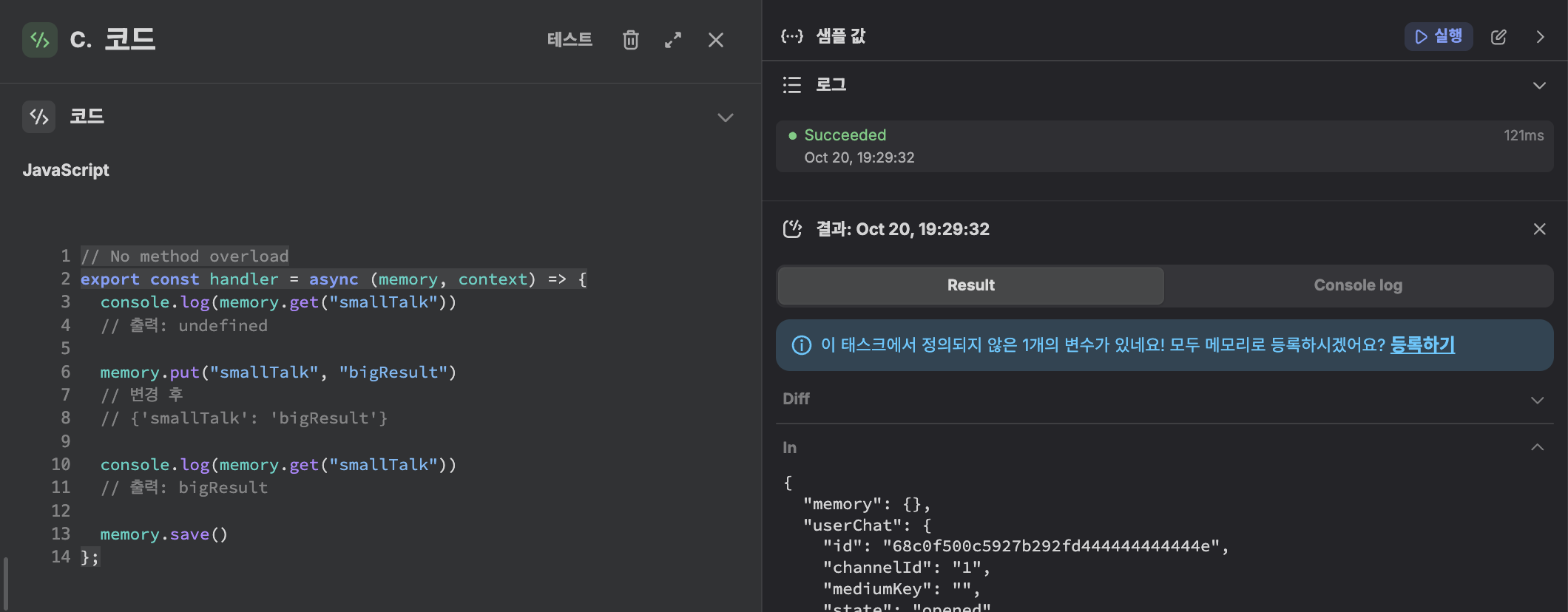Click the log list icon
Viewport: 1568px width, 612px height.
791,85
